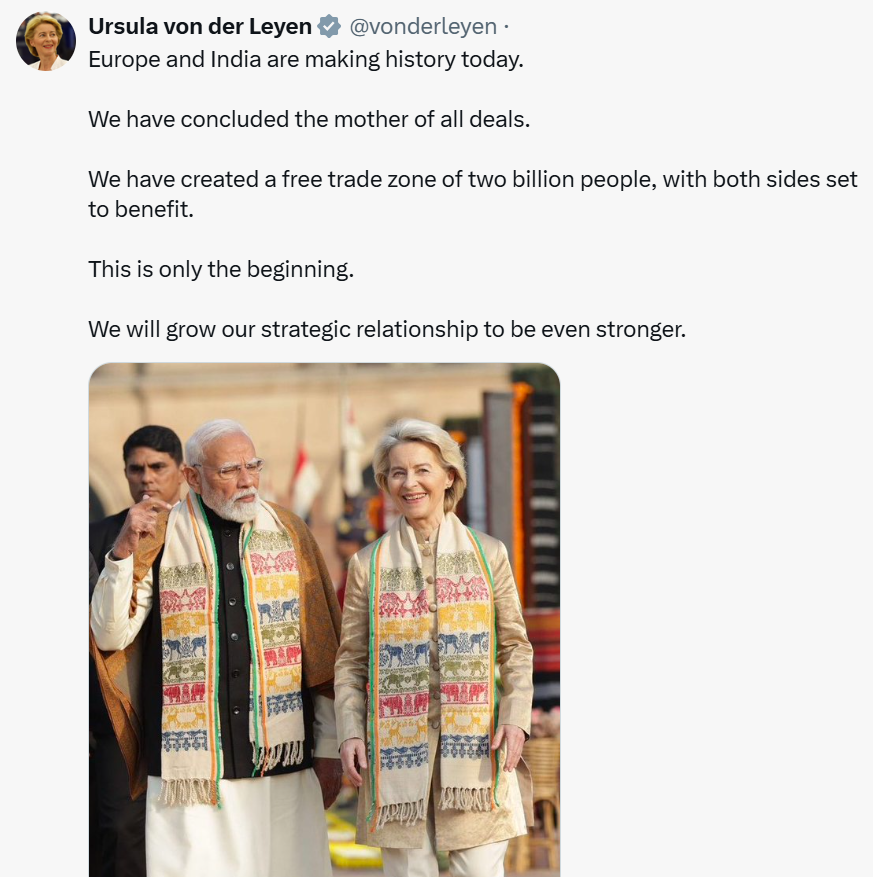
Task: Click "Europe and India are making history" line
Action: 305,59
